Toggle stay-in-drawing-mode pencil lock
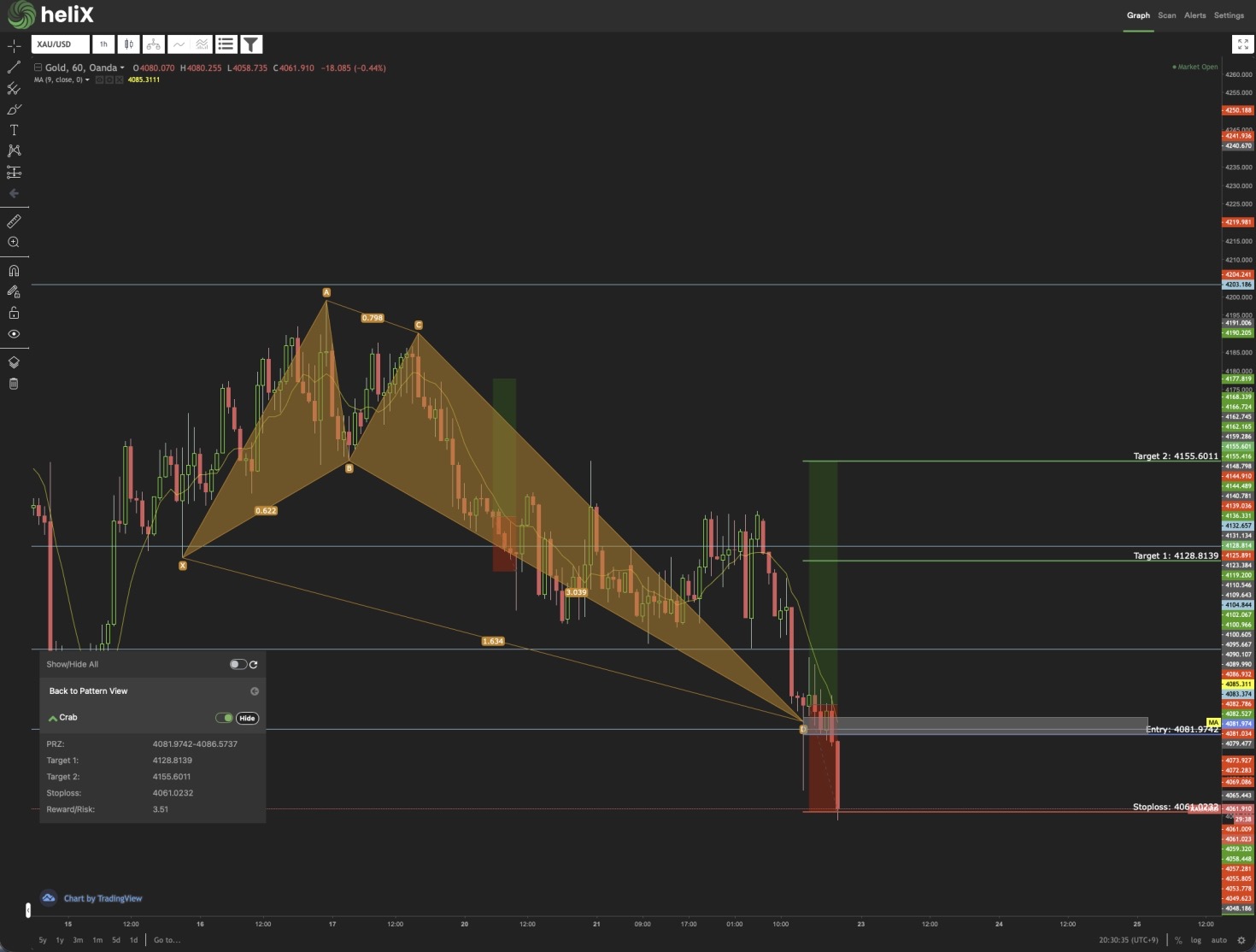Image resolution: width=1256 pixels, height=952 pixels. tap(14, 291)
